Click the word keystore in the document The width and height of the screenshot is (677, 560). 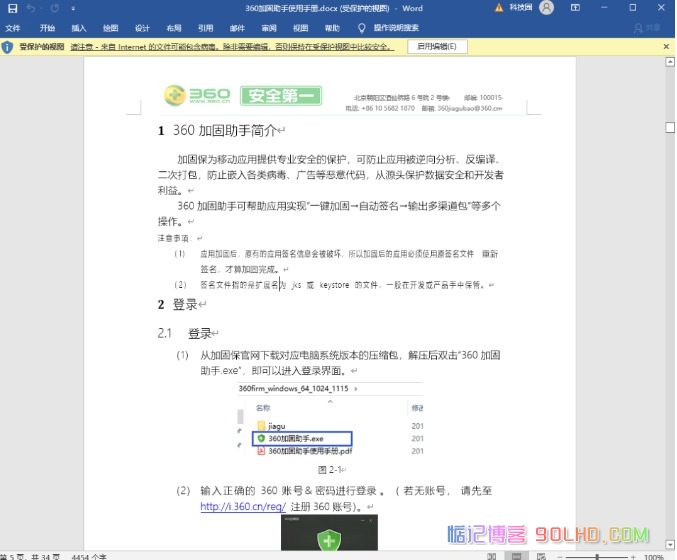(x=334, y=285)
